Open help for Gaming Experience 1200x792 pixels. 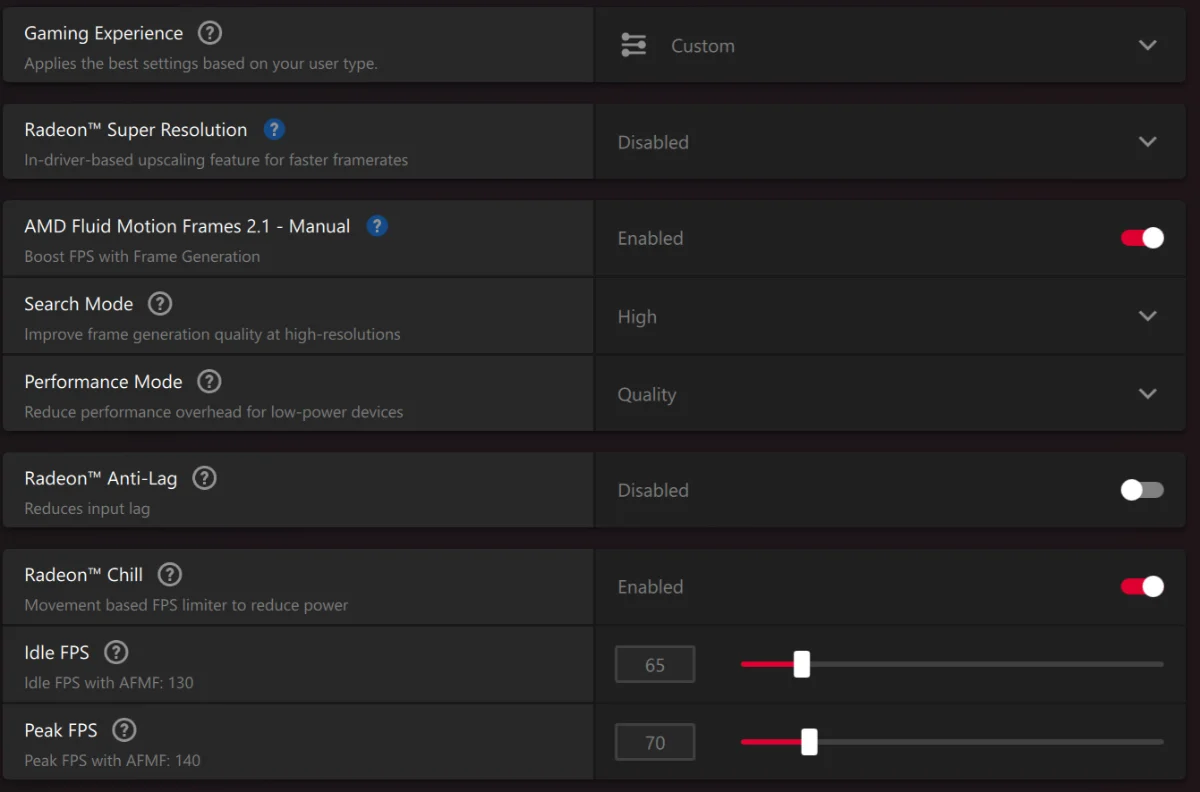[209, 33]
